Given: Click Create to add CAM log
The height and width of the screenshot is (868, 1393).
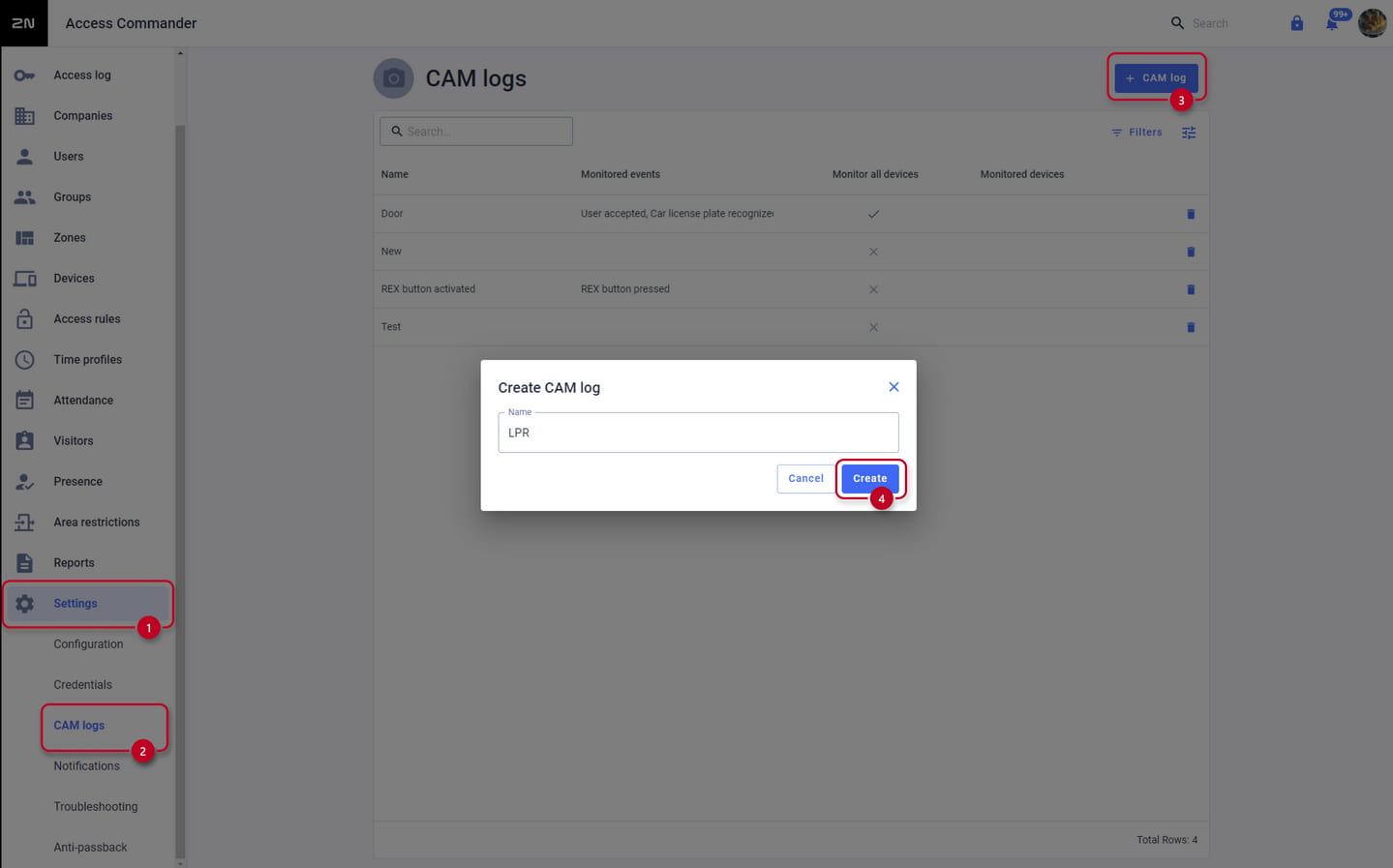Looking at the screenshot, I should tap(869, 478).
